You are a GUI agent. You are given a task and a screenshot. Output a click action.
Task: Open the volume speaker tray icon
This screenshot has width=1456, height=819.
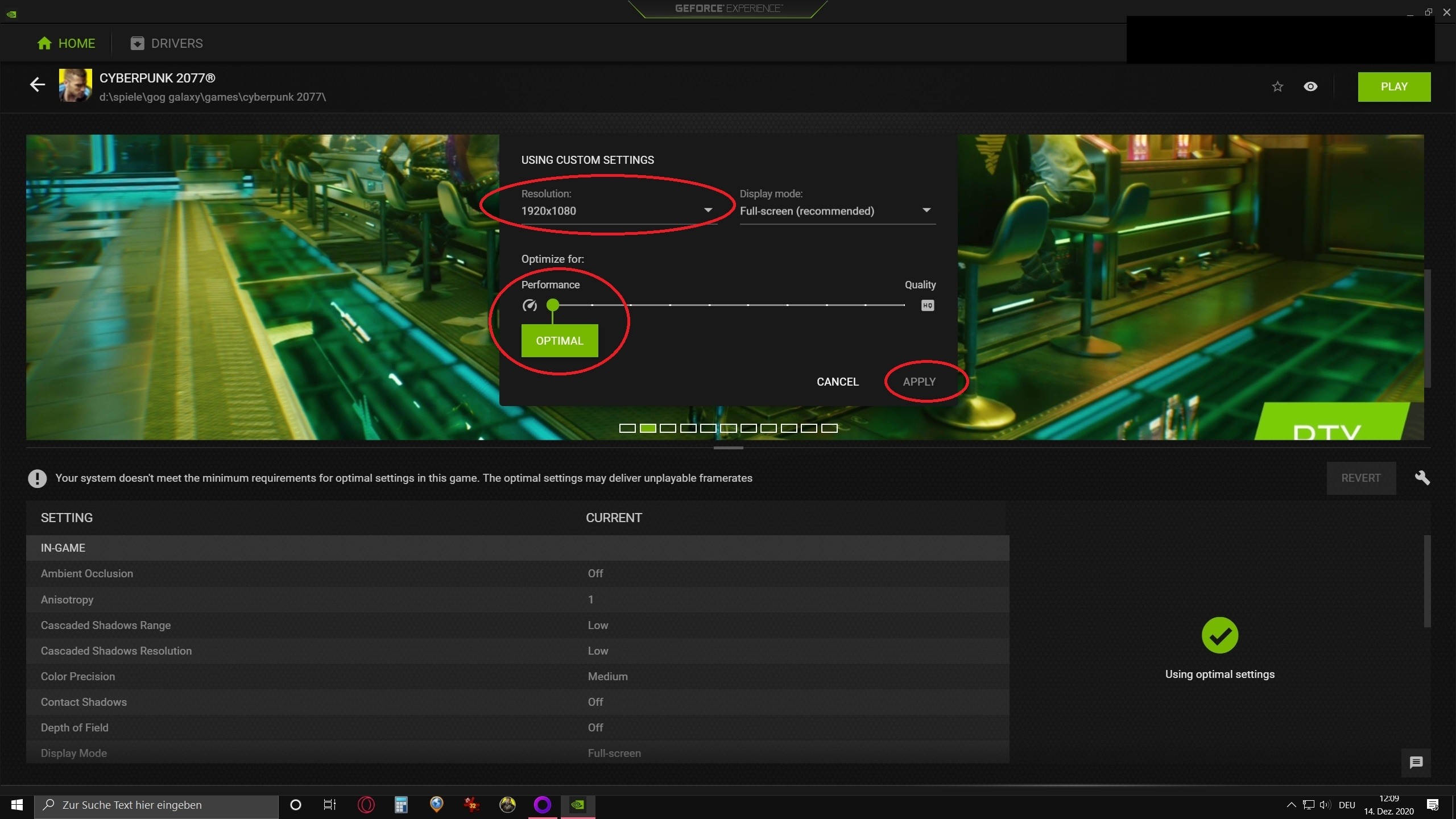click(x=1325, y=805)
